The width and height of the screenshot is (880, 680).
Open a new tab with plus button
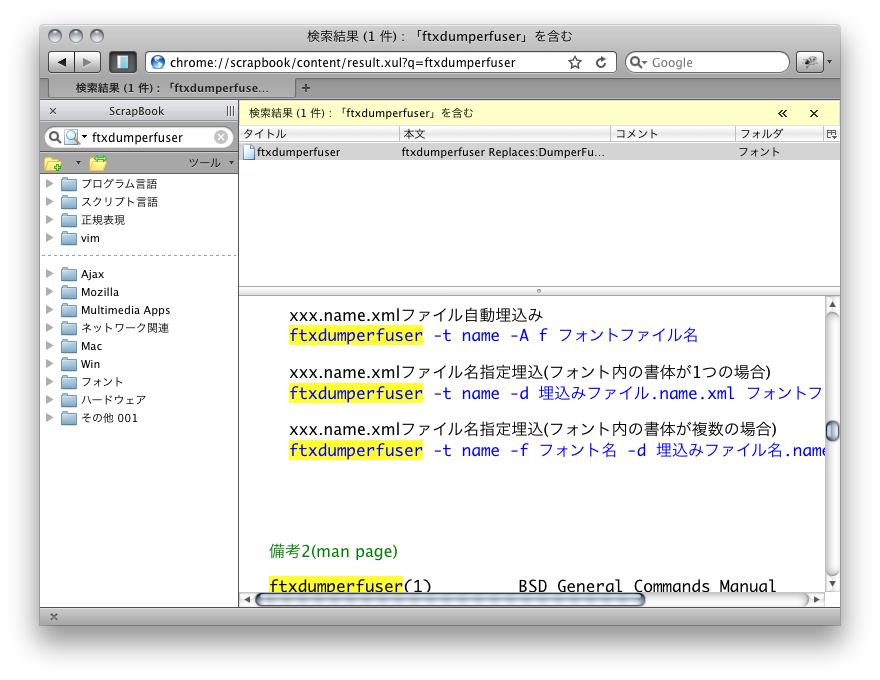pos(306,88)
